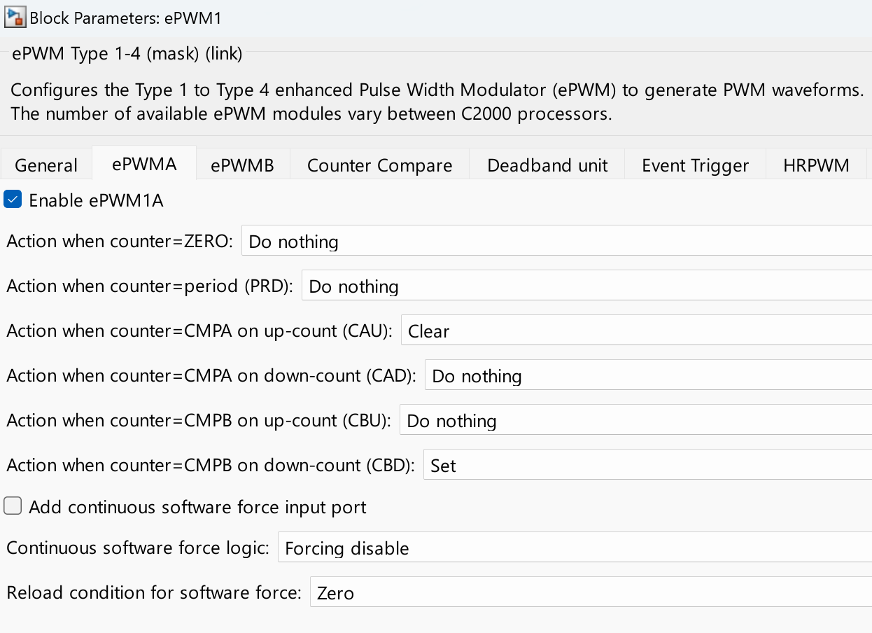Viewport: 872px width, 633px height.
Task: Click the ePWM Type 1-4 mask link text
Action: coord(126,54)
